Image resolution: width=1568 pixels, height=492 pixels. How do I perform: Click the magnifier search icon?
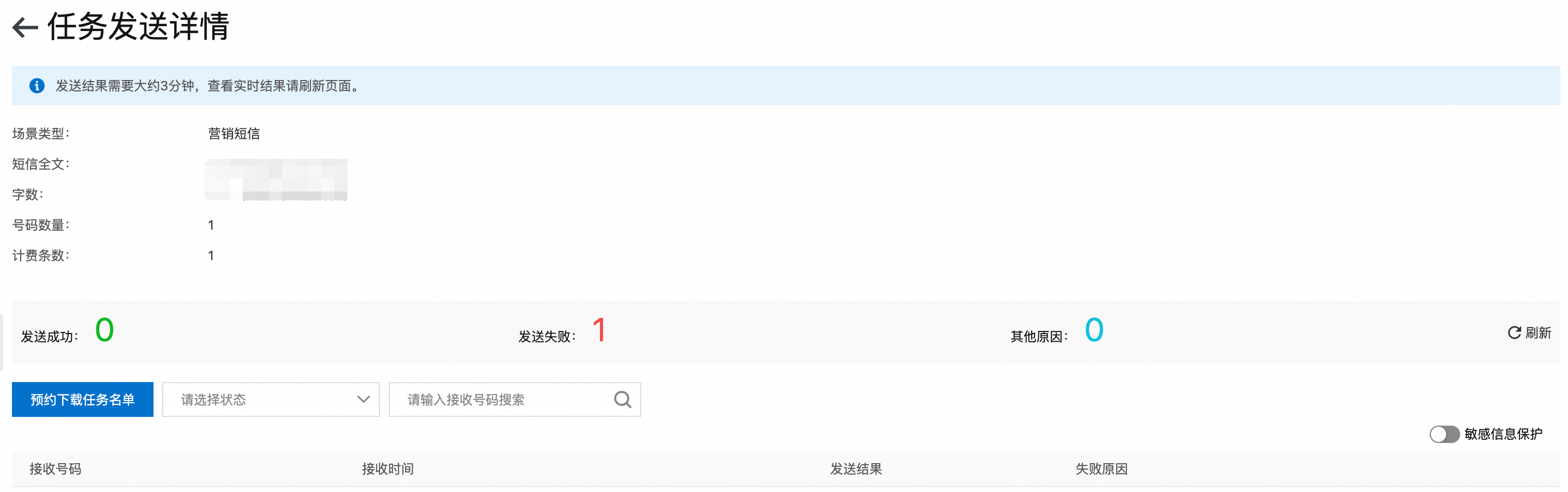[x=622, y=399]
